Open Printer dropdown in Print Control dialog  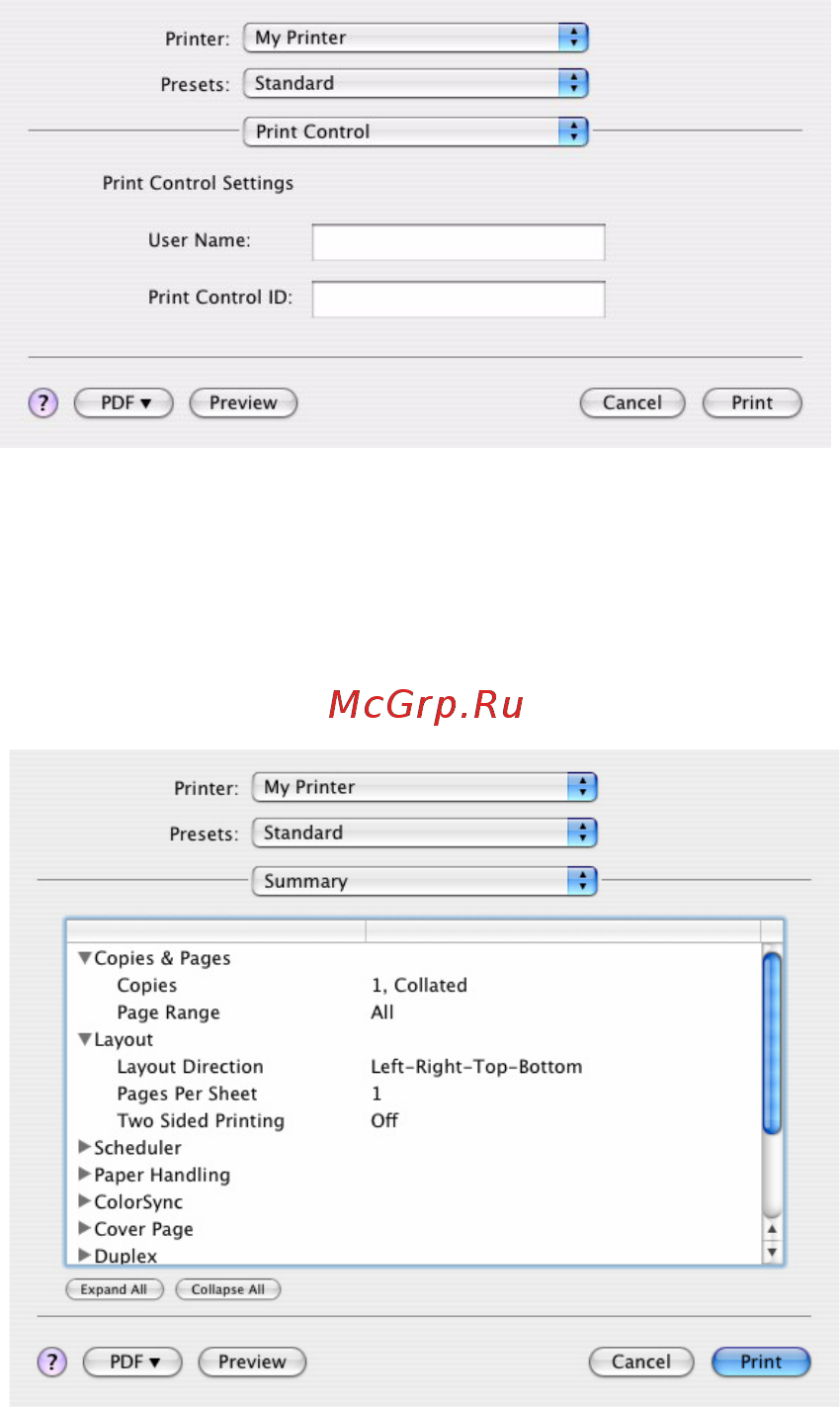pos(416,38)
